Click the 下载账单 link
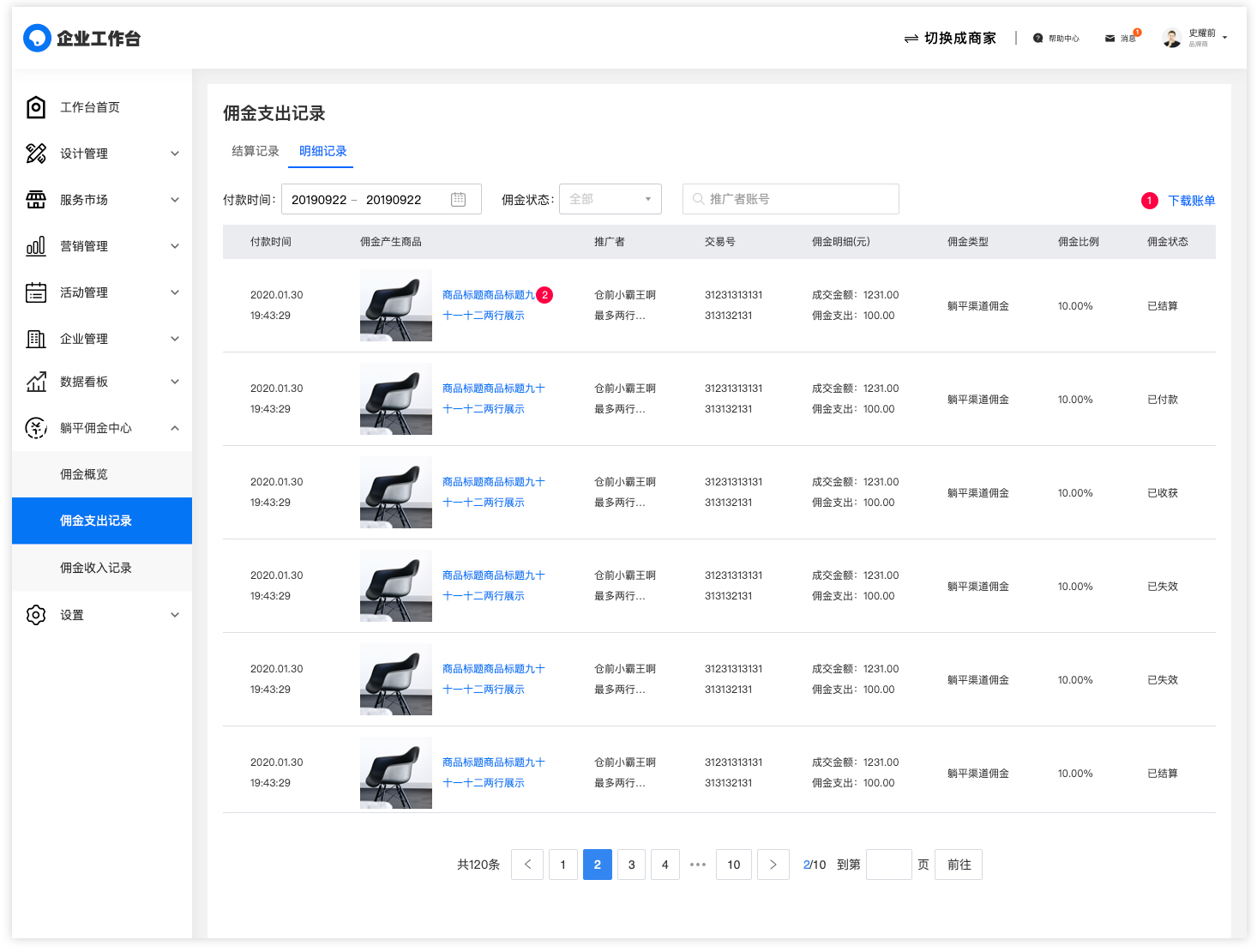Viewport: 1257px width, 952px height. pos(1192,201)
